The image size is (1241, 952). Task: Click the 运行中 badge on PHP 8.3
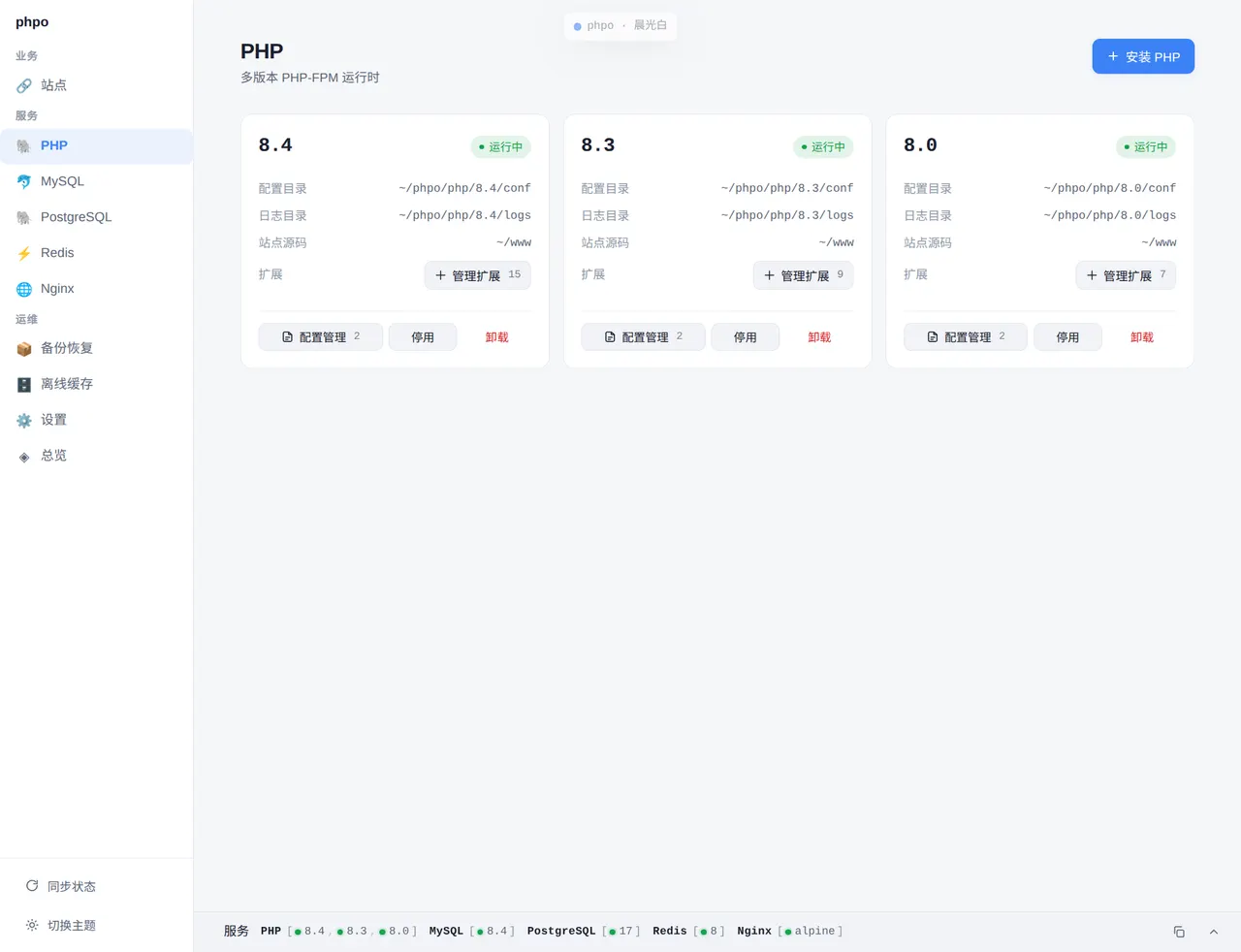tap(823, 147)
